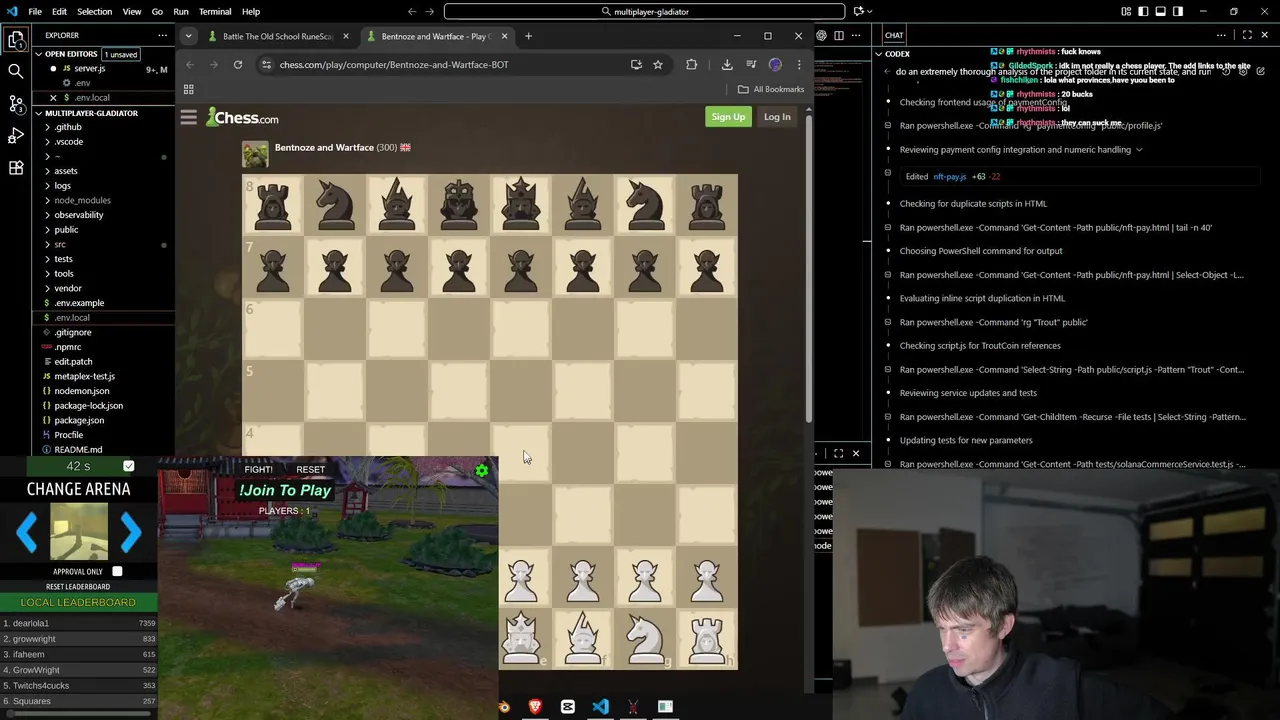Image resolution: width=1280 pixels, height=720 pixels.
Task: Open server.js in Open Editors
Action: (x=89, y=69)
